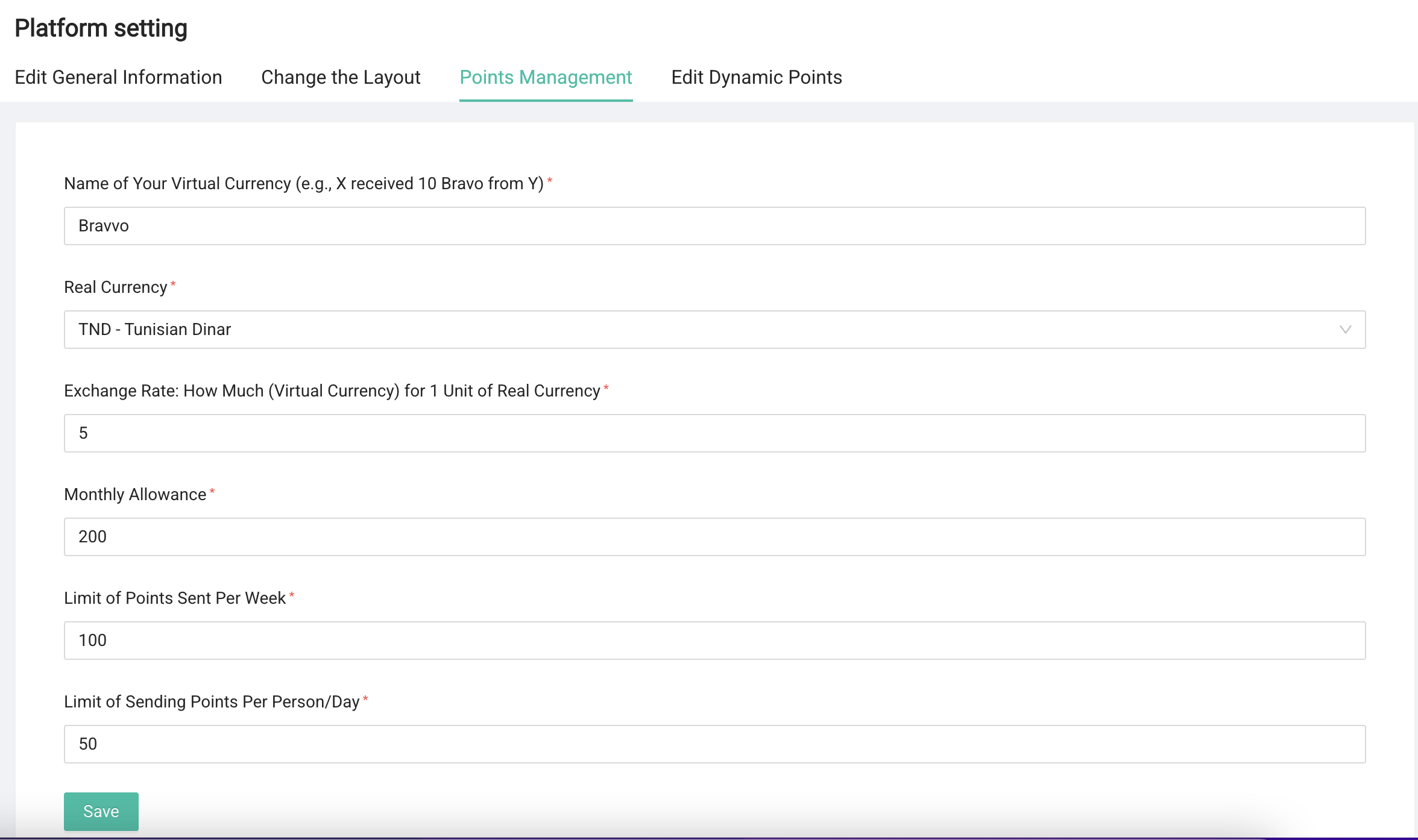Image resolution: width=1418 pixels, height=840 pixels.
Task: Click the Exchange Rate field label
Action: tap(332, 390)
